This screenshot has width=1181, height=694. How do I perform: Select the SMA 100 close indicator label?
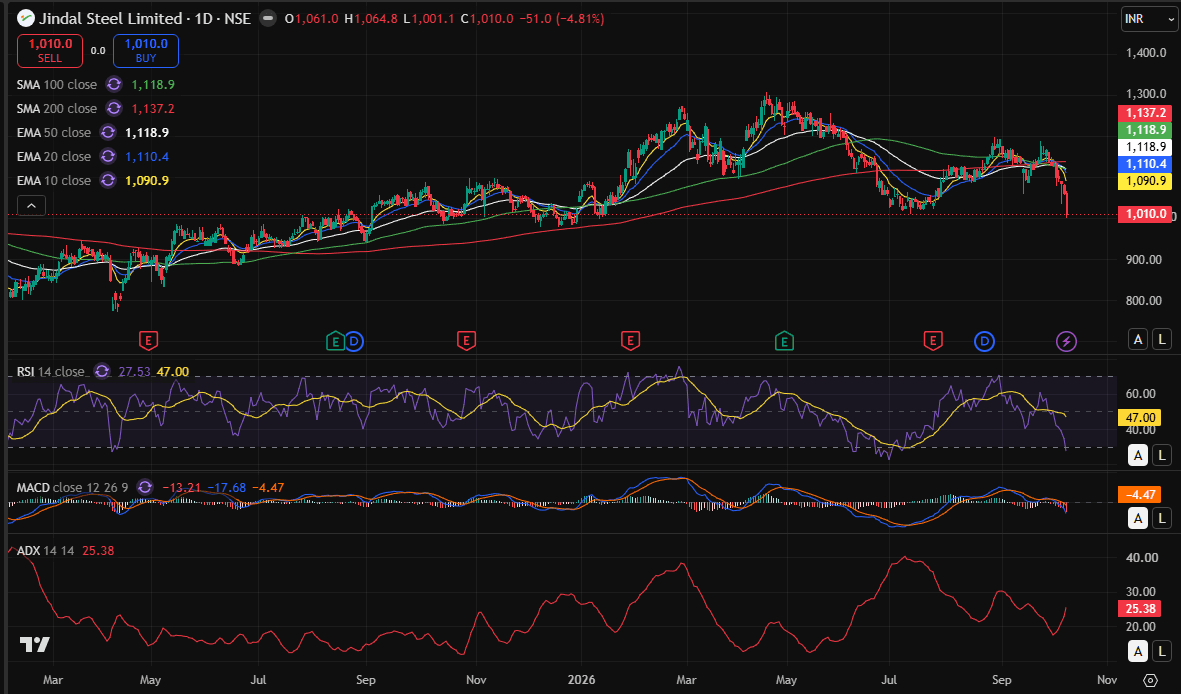56,84
